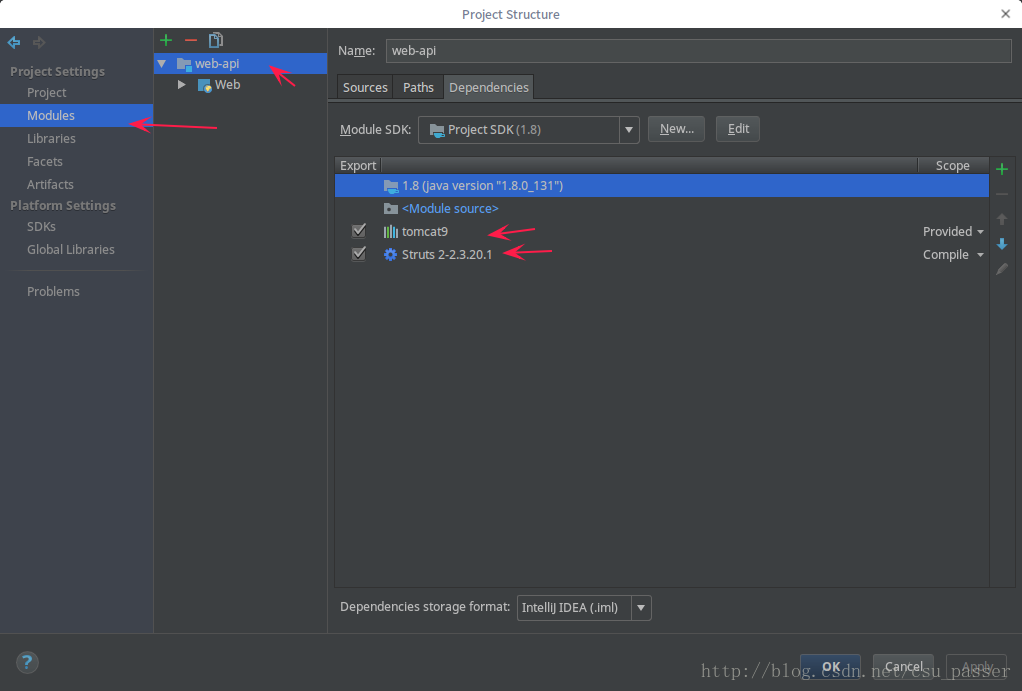Remove selected dependency with the minus icon

coord(1002,194)
